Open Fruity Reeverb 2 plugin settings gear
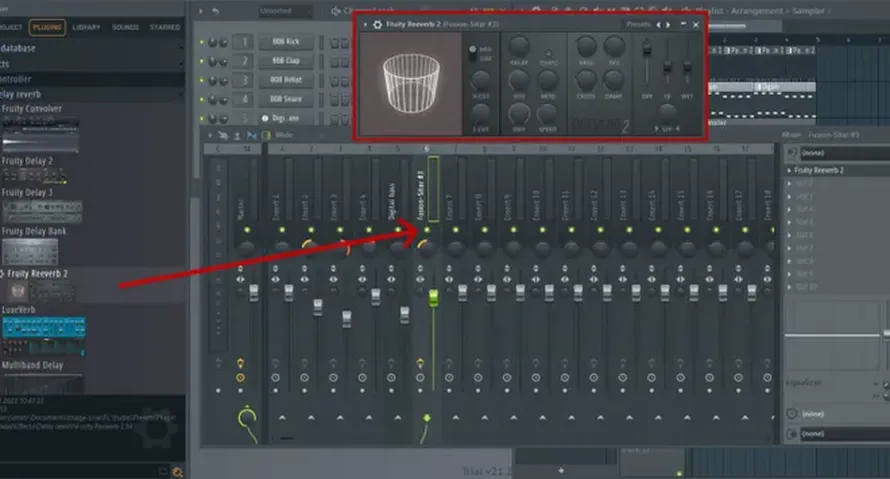The height and width of the screenshot is (479, 890). pos(377,24)
